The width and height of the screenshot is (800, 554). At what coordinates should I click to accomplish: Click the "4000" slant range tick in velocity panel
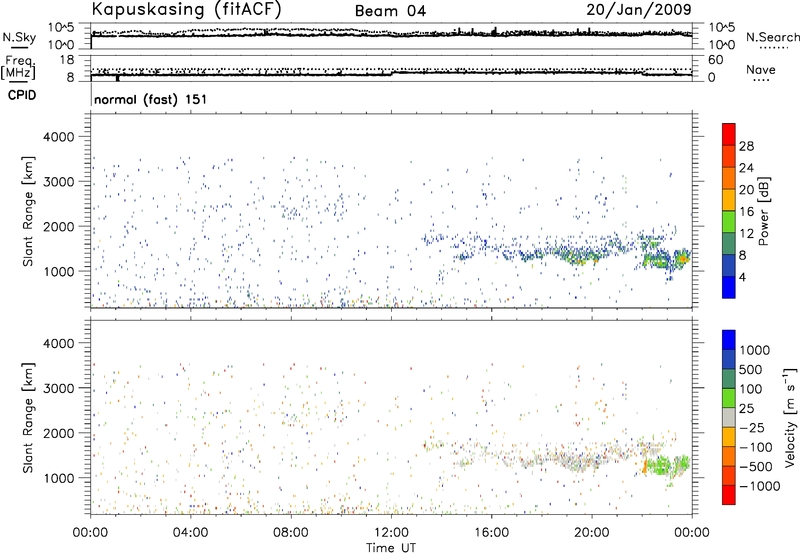tap(59, 343)
